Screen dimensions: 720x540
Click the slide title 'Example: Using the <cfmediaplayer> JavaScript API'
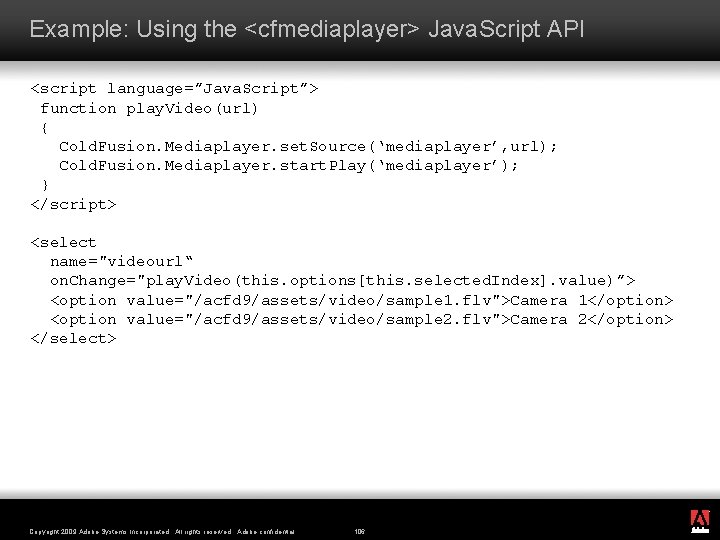click(307, 29)
